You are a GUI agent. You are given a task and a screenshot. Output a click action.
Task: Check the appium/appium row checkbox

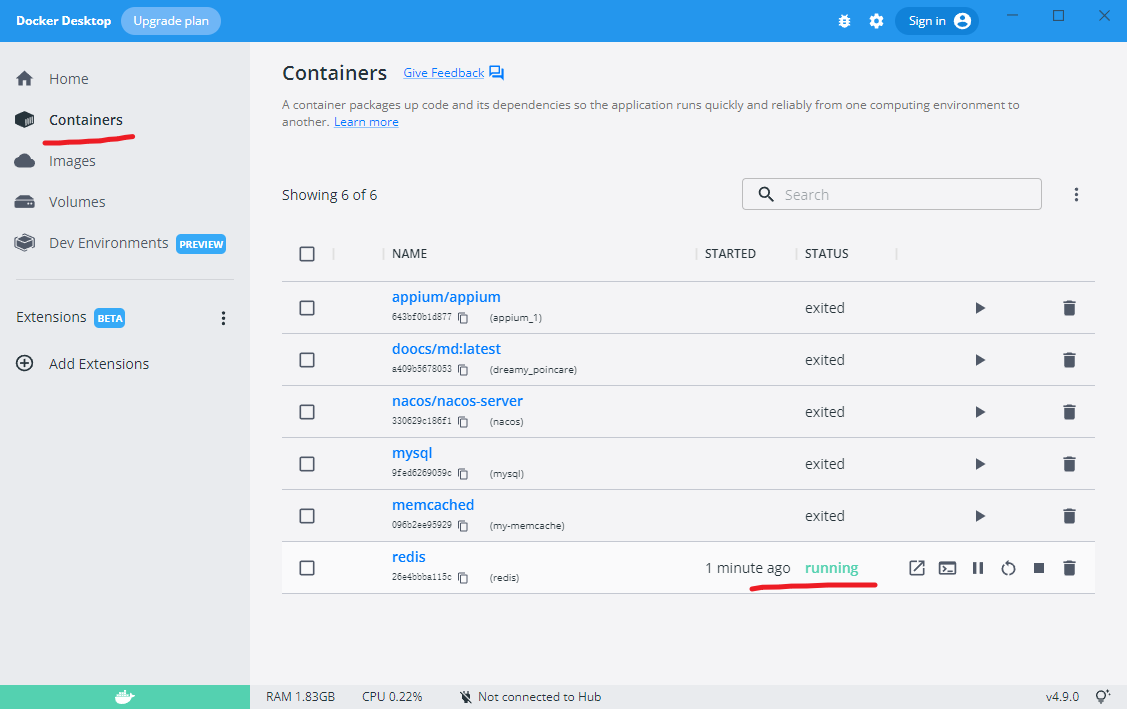(307, 308)
